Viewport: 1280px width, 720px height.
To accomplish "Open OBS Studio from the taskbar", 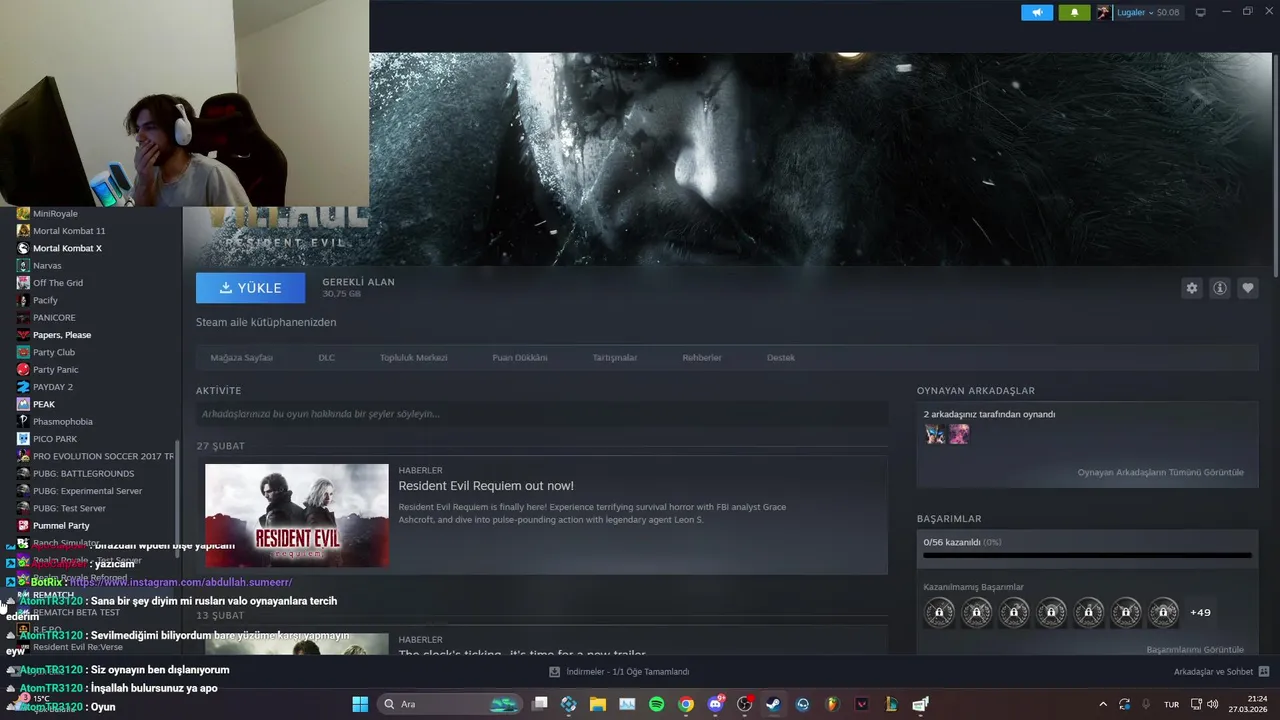I will [x=744, y=704].
